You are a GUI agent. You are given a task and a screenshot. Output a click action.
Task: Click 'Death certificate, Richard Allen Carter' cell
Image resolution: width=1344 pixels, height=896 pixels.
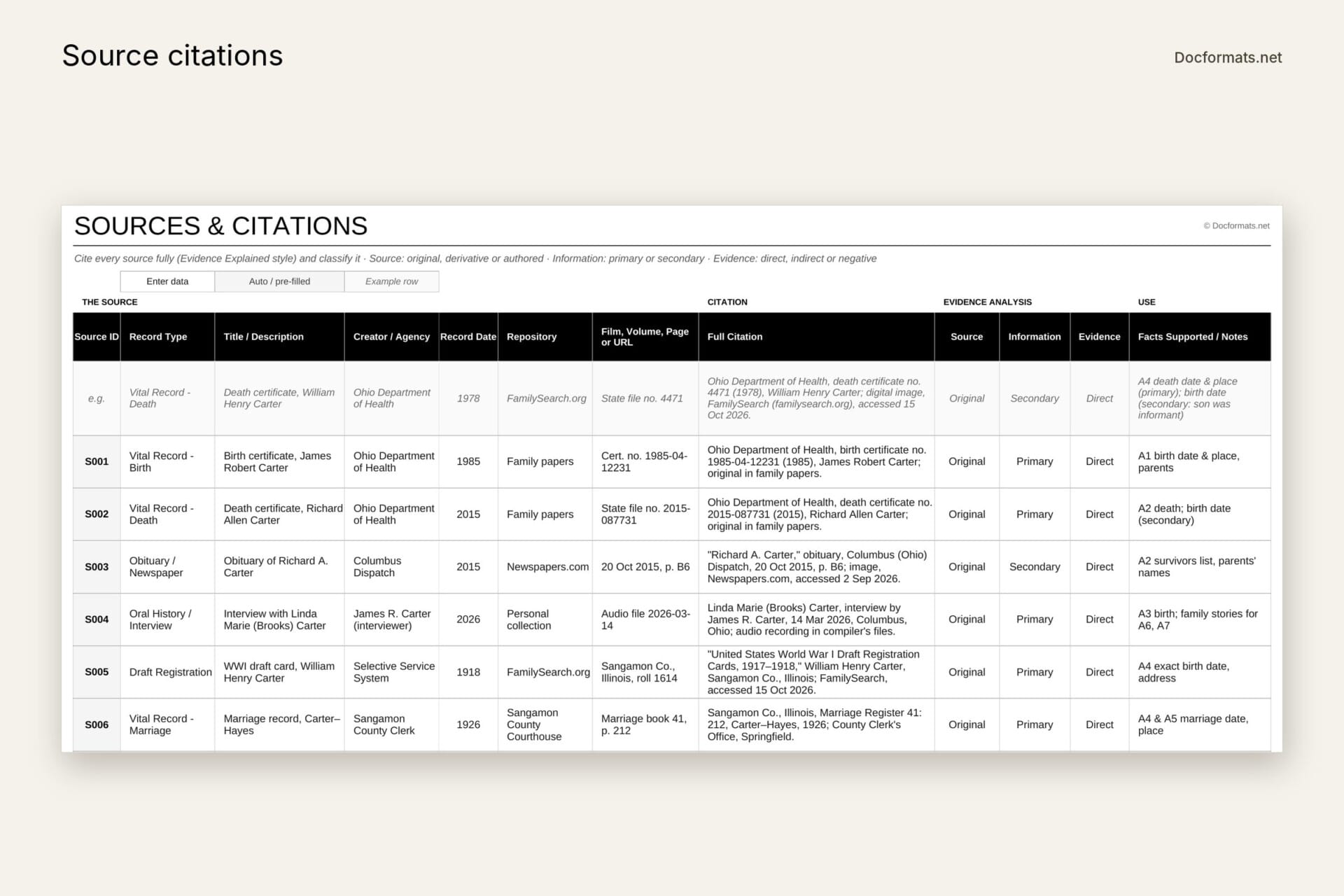click(279, 514)
